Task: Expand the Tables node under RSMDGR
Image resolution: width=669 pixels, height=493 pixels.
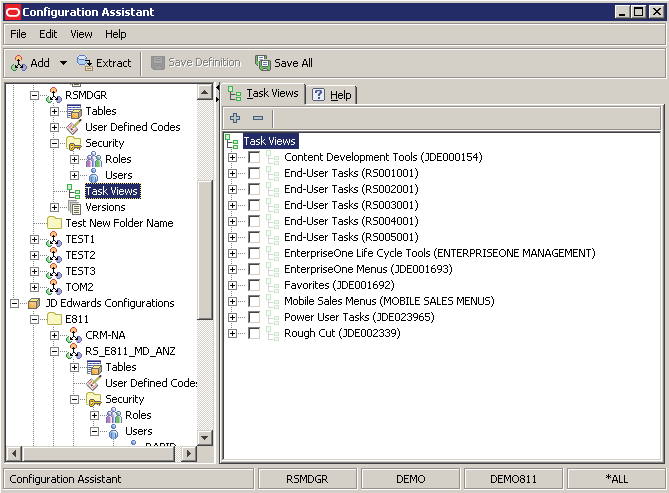Action: tap(54, 111)
